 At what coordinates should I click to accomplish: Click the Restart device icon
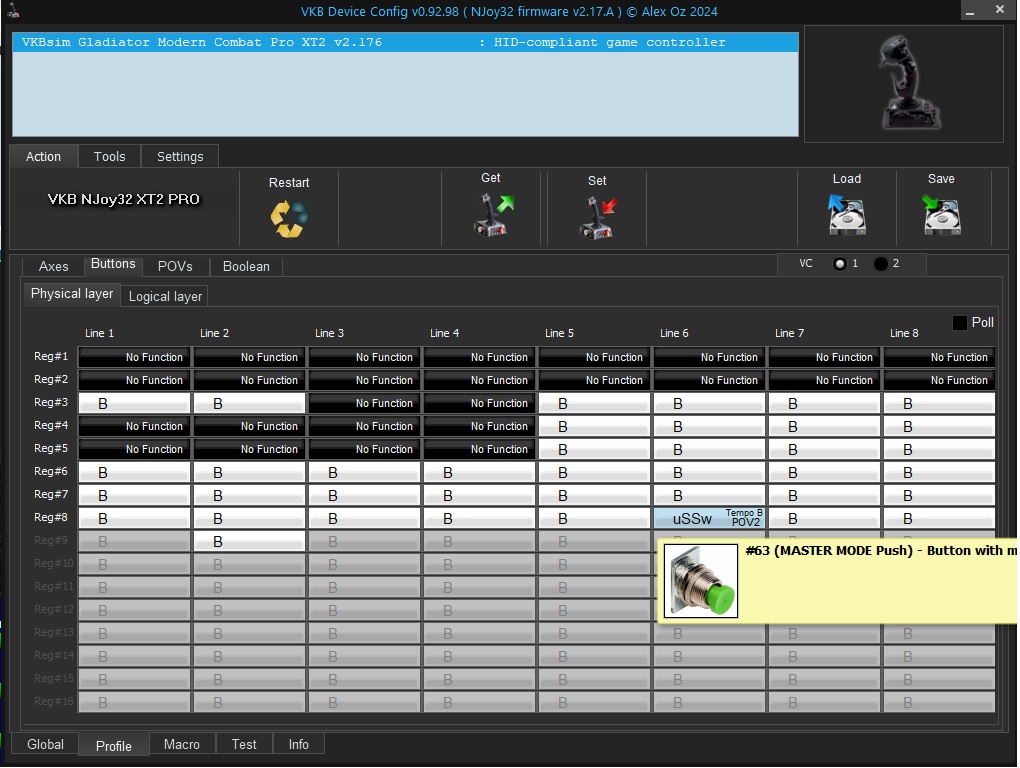(289, 218)
